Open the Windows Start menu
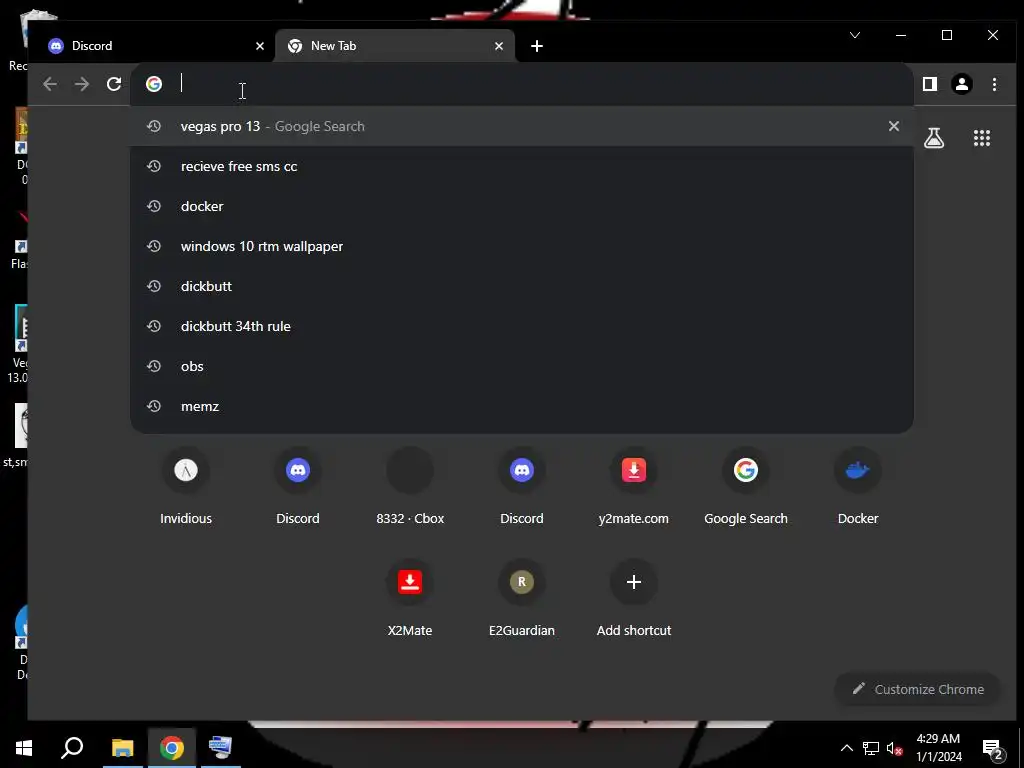 coord(24,748)
